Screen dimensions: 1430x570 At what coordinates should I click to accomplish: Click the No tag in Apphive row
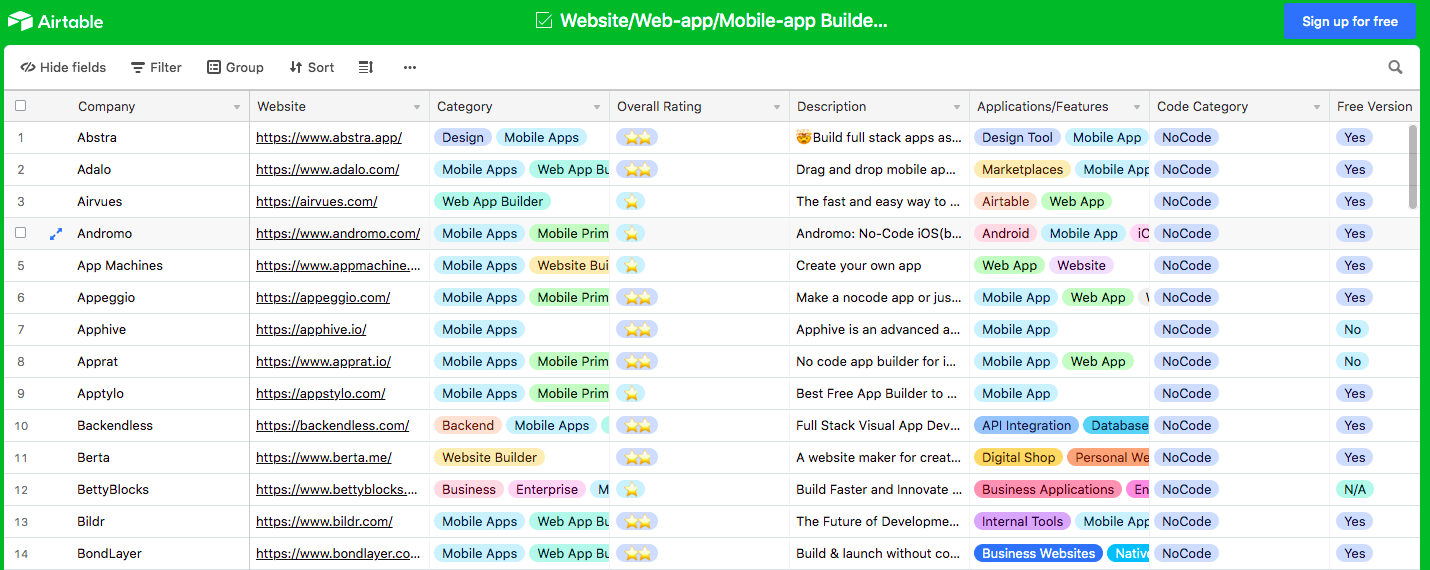pos(1353,330)
